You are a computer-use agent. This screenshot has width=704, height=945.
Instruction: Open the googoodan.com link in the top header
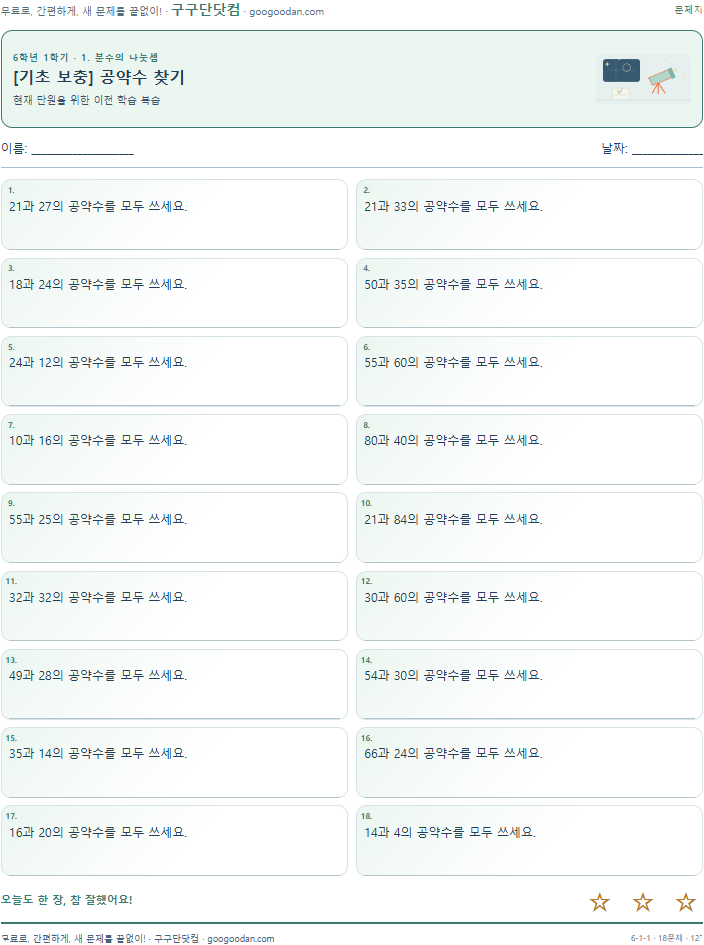point(286,11)
